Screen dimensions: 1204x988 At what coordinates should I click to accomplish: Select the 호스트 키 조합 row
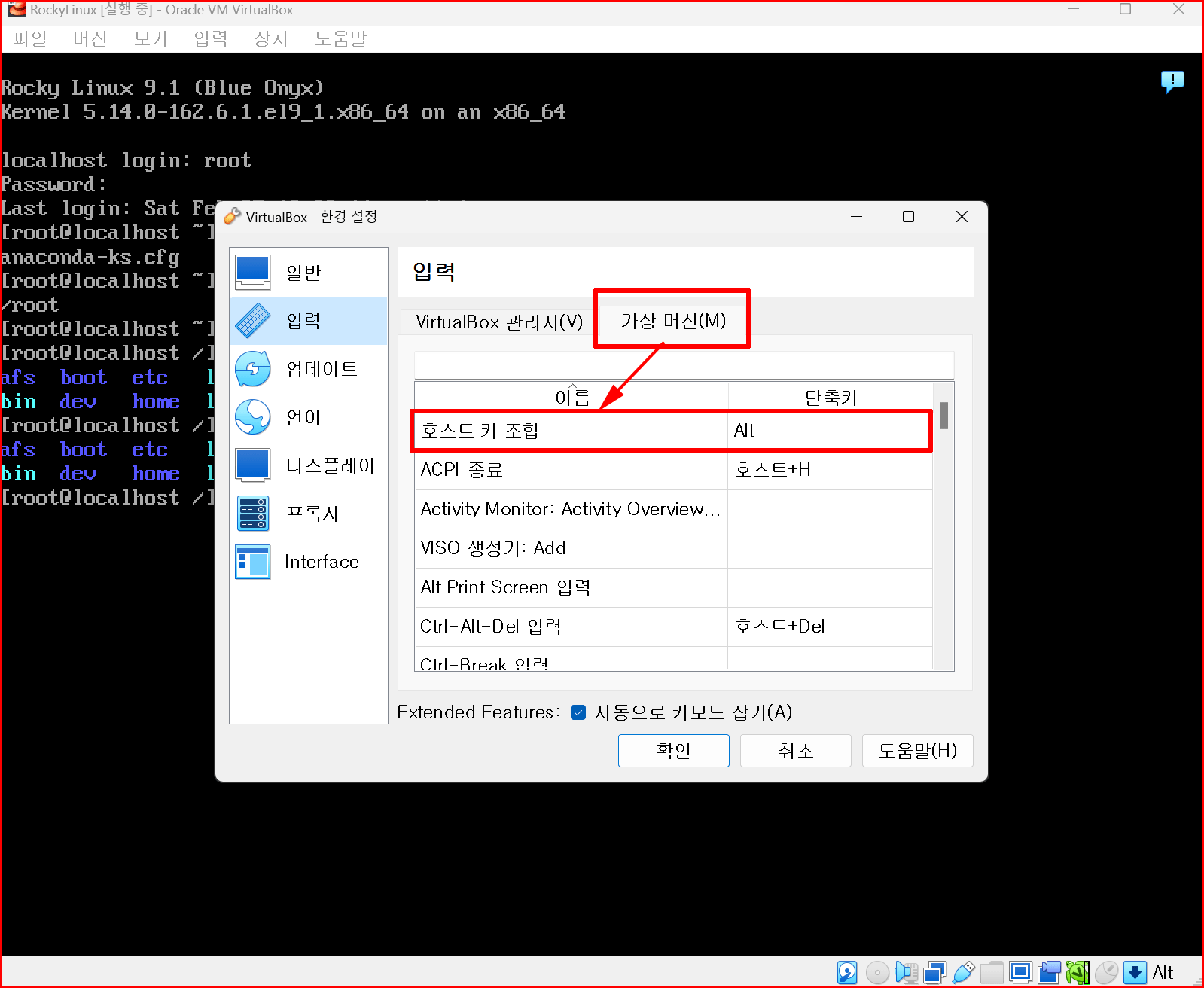tap(674, 431)
